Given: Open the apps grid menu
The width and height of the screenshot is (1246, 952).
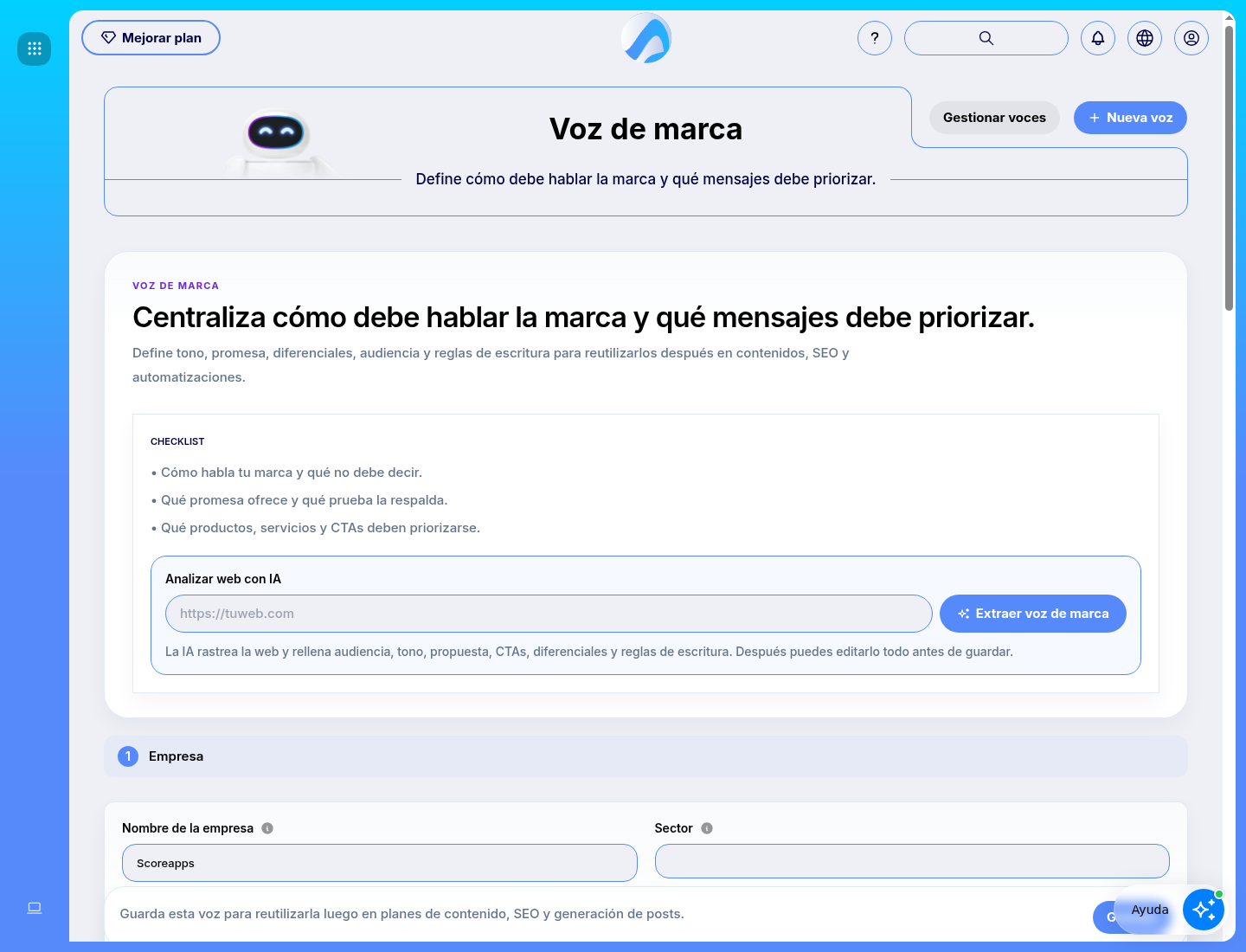Looking at the screenshot, I should 35,48.
